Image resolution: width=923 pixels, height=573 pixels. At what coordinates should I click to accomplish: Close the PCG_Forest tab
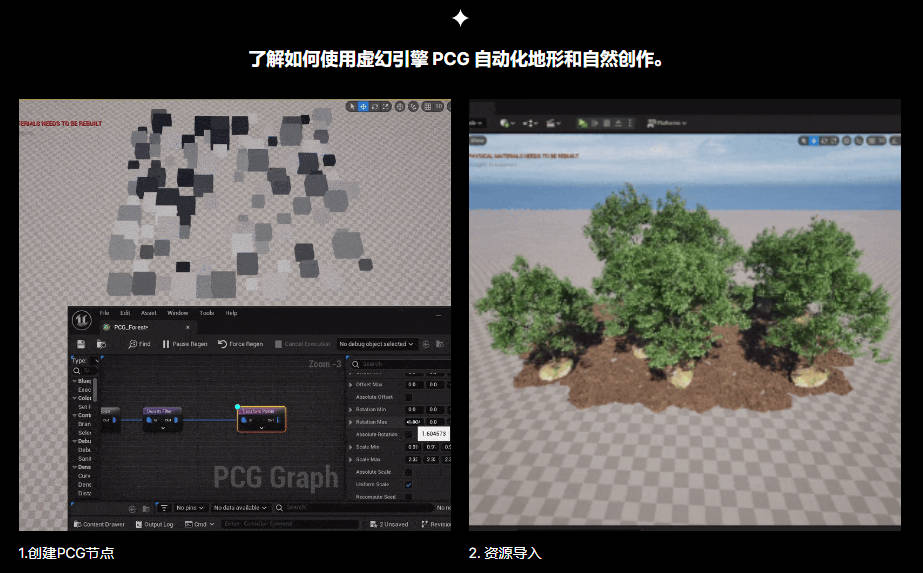[188, 327]
